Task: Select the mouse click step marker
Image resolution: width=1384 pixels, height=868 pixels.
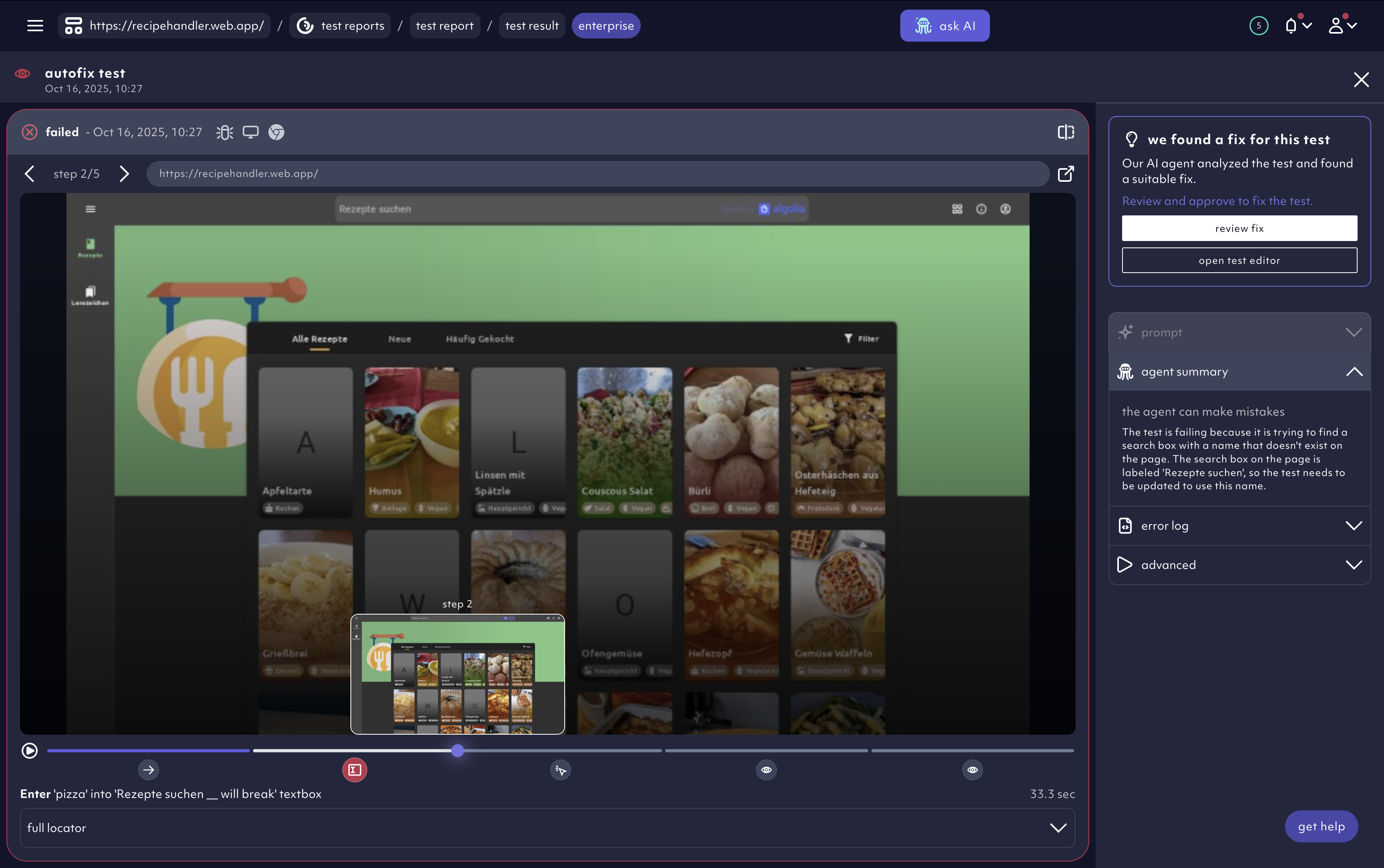Action: click(x=561, y=770)
